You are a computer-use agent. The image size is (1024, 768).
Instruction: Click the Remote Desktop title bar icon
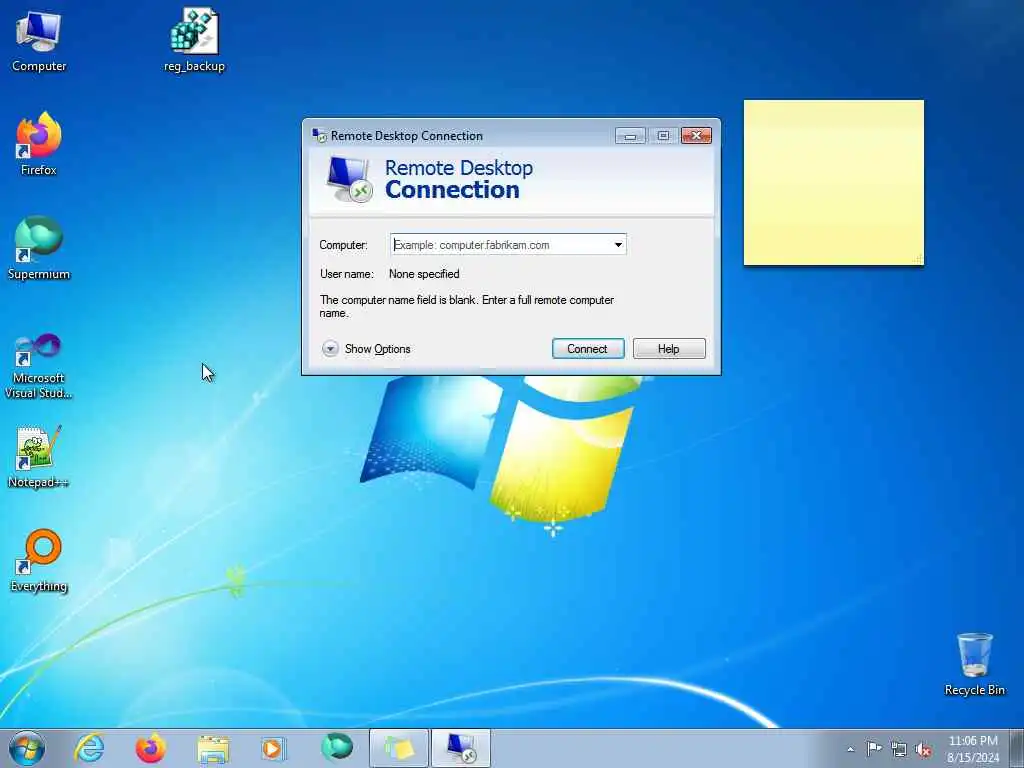coord(319,135)
